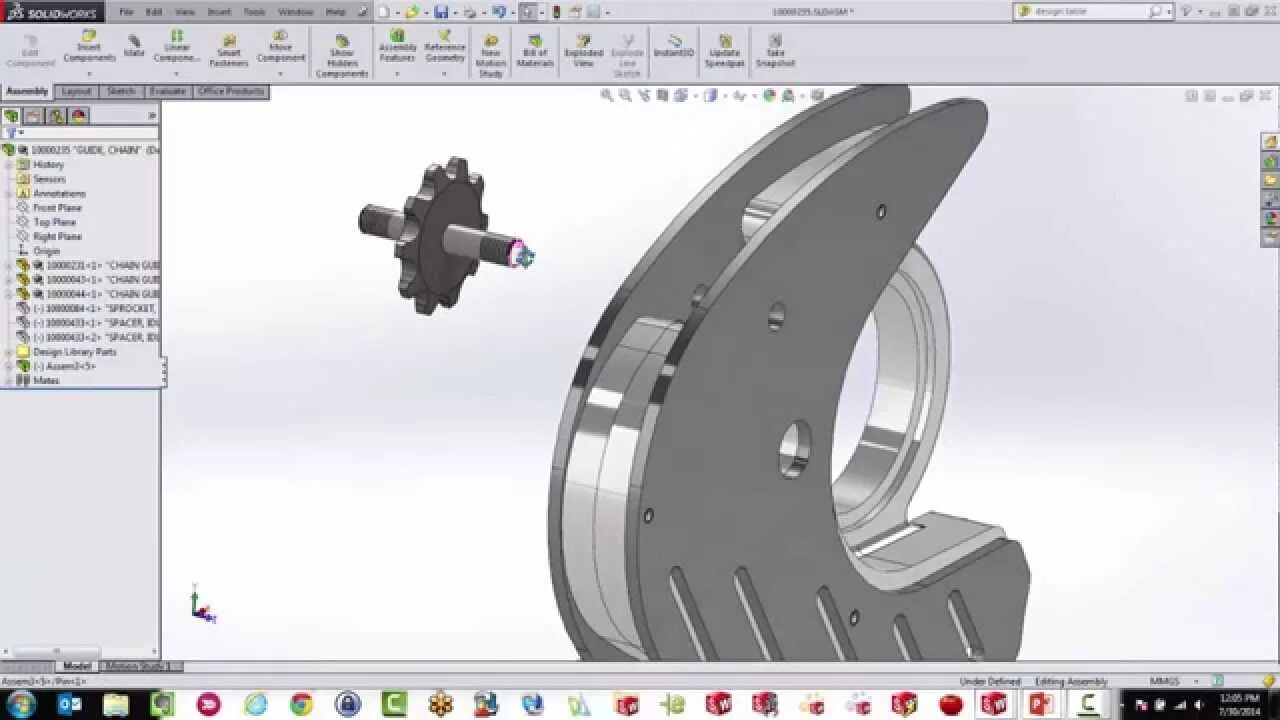Switch to the Evaluate tab
The width and height of the screenshot is (1280, 720).
(167, 91)
